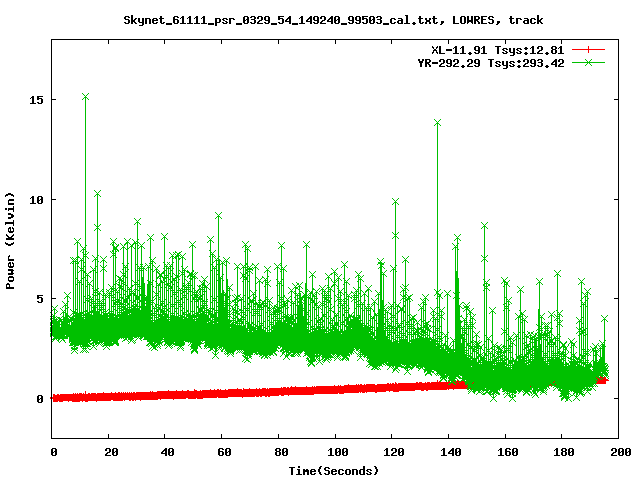The width and height of the screenshot is (640, 480).
Task: Select the XL-11.91 Tsys legend label
Action: pyautogui.click(x=498, y=49)
